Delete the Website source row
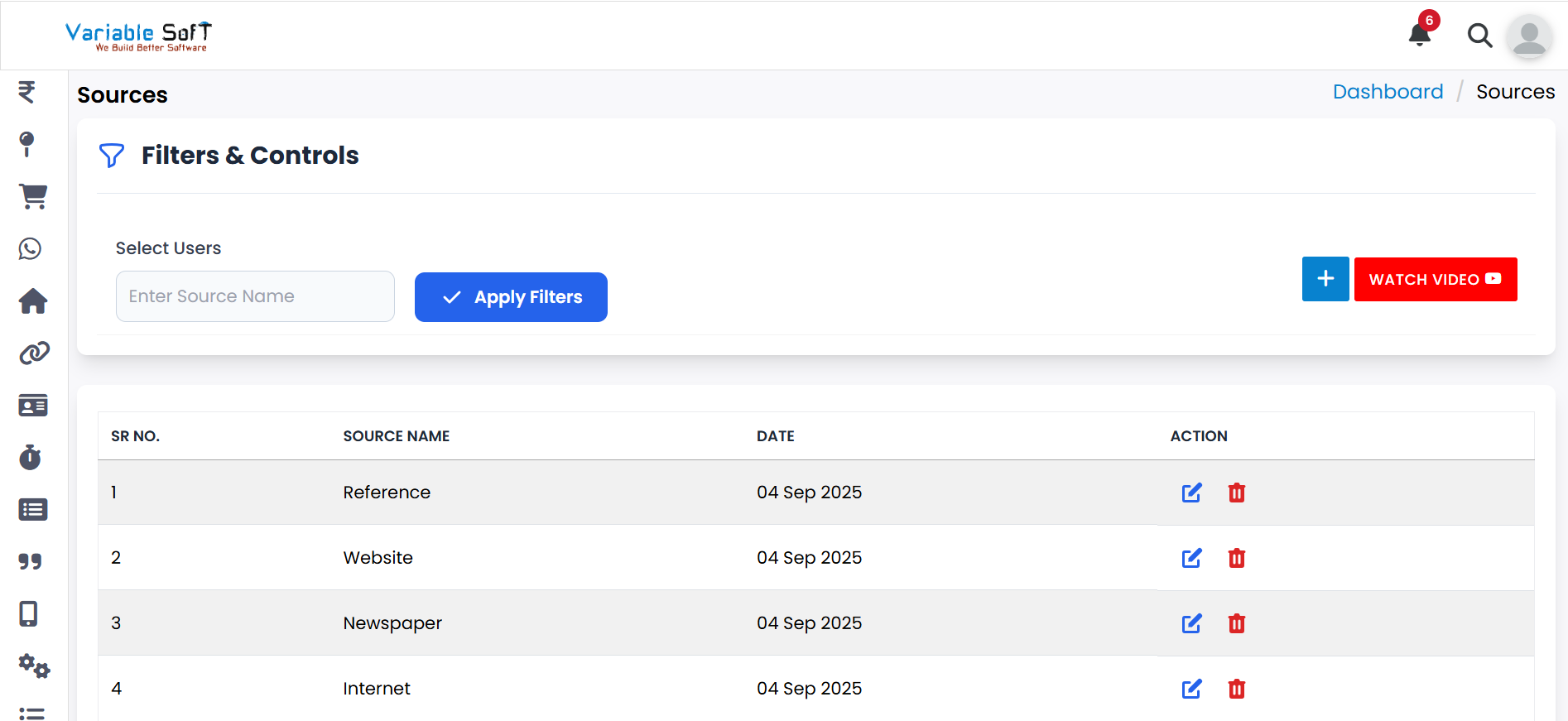The width and height of the screenshot is (1568, 721). click(1237, 558)
